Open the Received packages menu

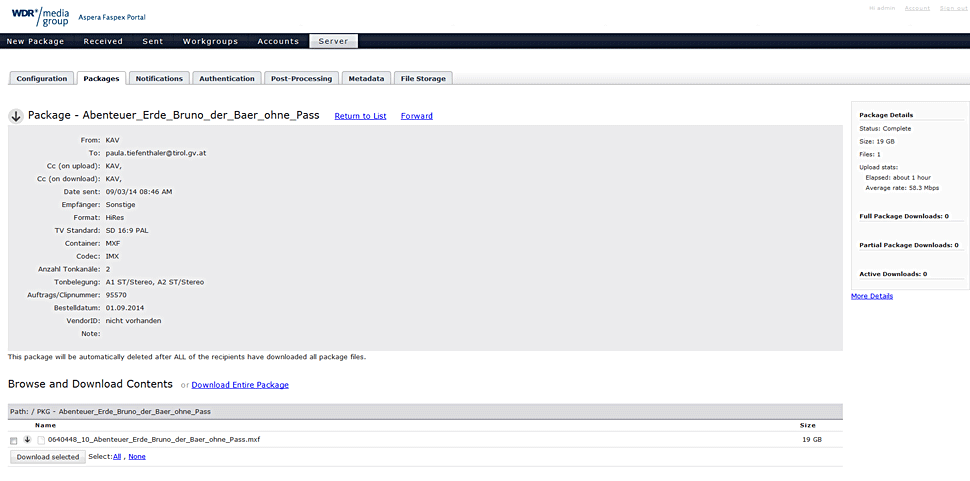coord(103,41)
